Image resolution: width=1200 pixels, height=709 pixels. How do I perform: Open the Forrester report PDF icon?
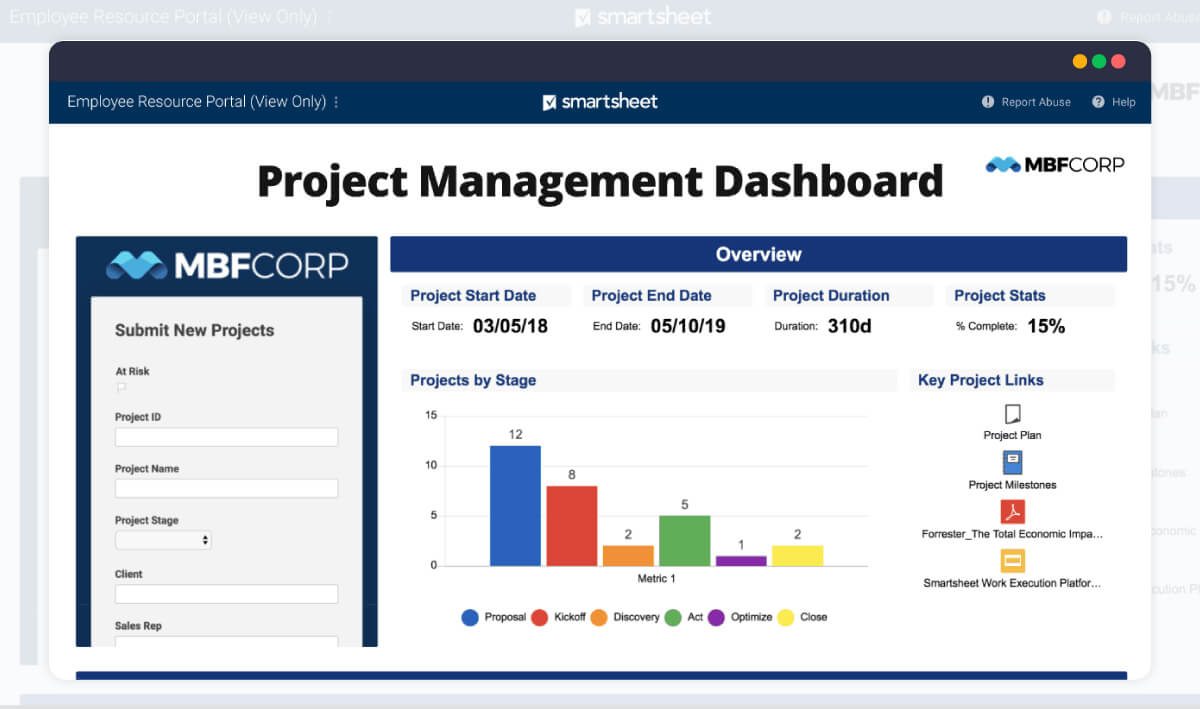[1013, 510]
